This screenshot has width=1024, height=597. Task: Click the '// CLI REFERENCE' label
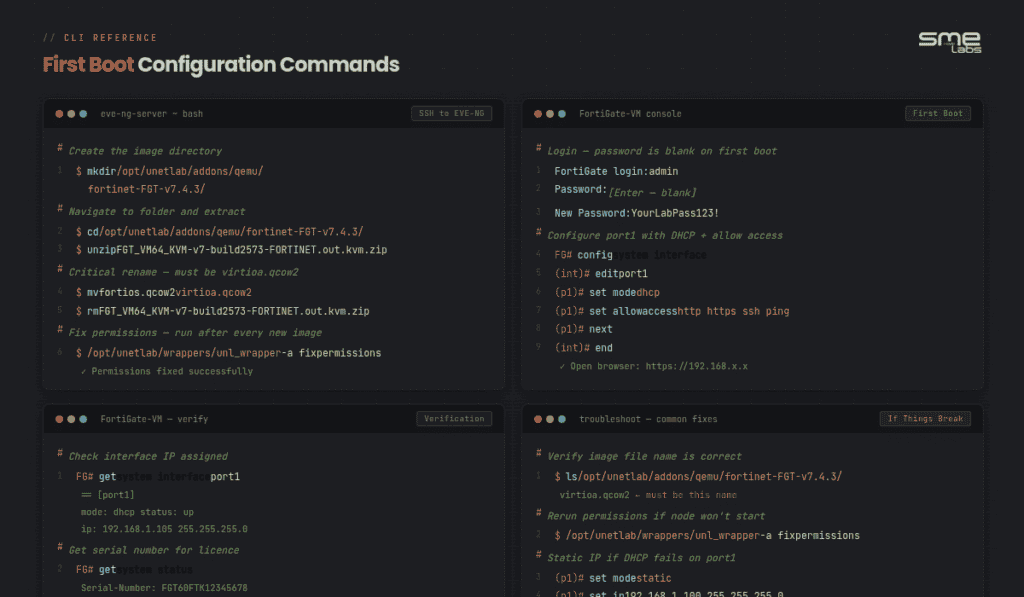100,38
